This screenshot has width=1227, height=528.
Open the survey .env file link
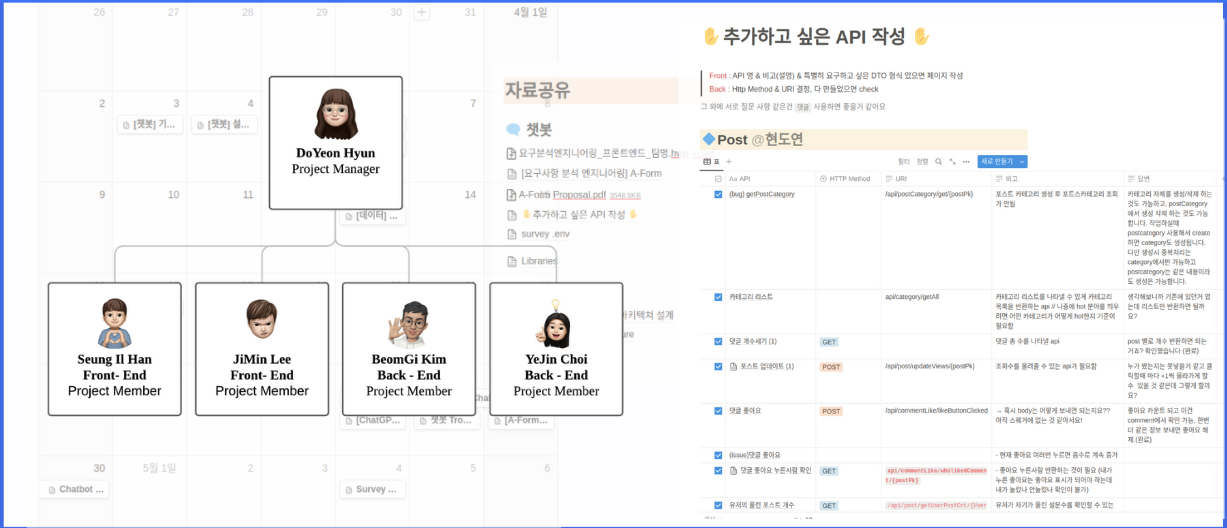click(544, 234)
